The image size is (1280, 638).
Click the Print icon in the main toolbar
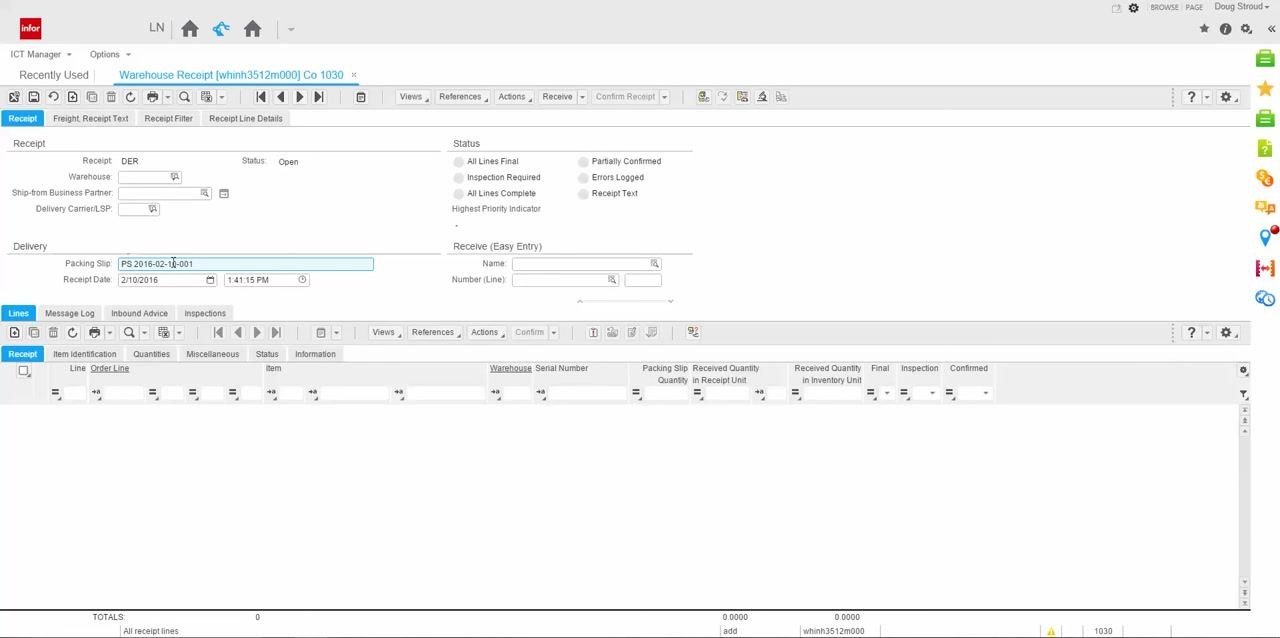point(152,97)
